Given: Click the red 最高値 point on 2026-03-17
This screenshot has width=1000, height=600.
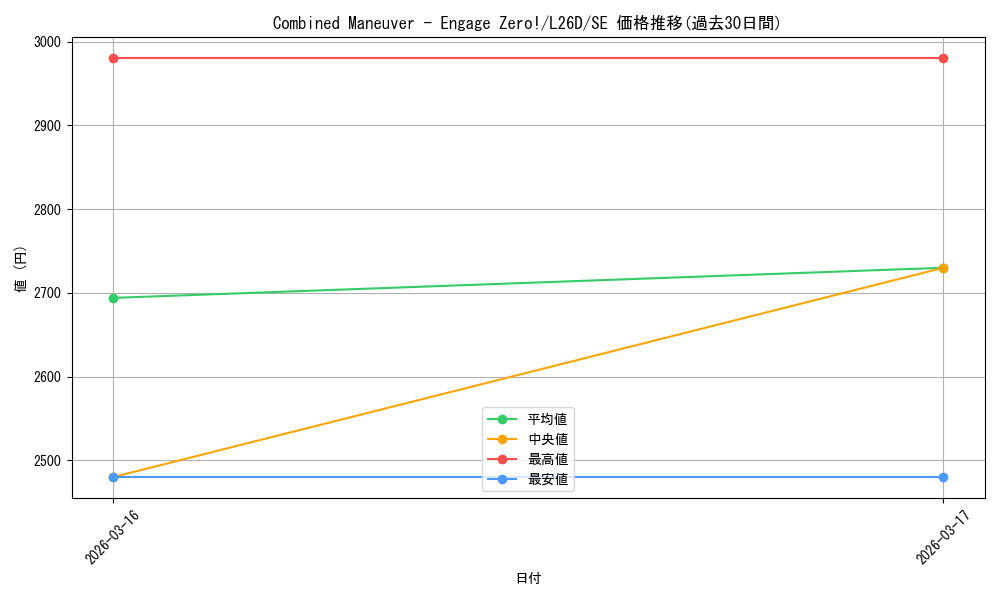Looking at the screenshot, I should (943, 58).
